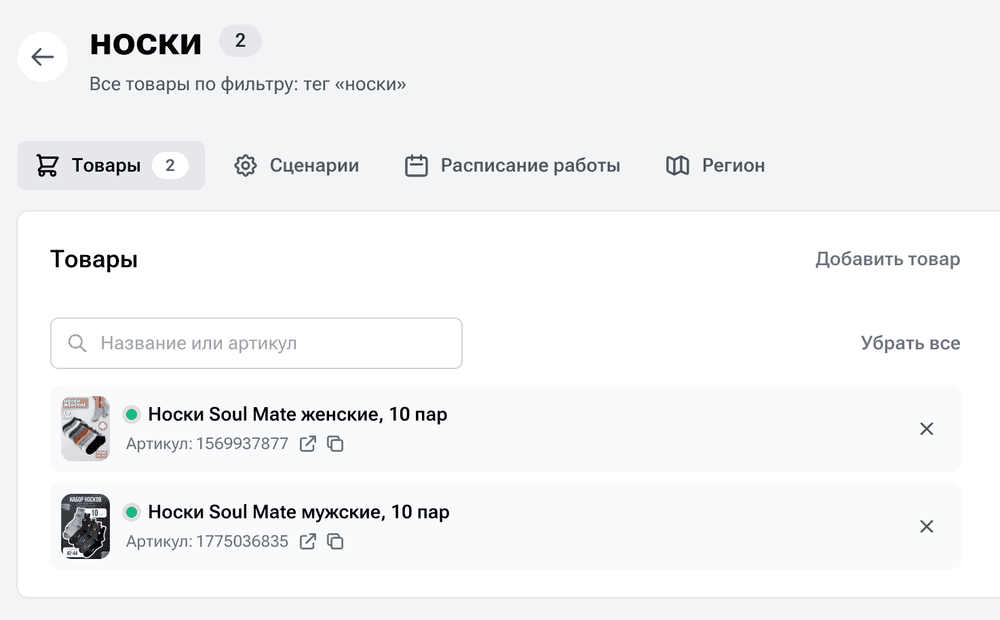Click title Носки Soul Mate мужские, 10 пар
1000x620 pixels.
pyautogui.click(x=298, y=512)
